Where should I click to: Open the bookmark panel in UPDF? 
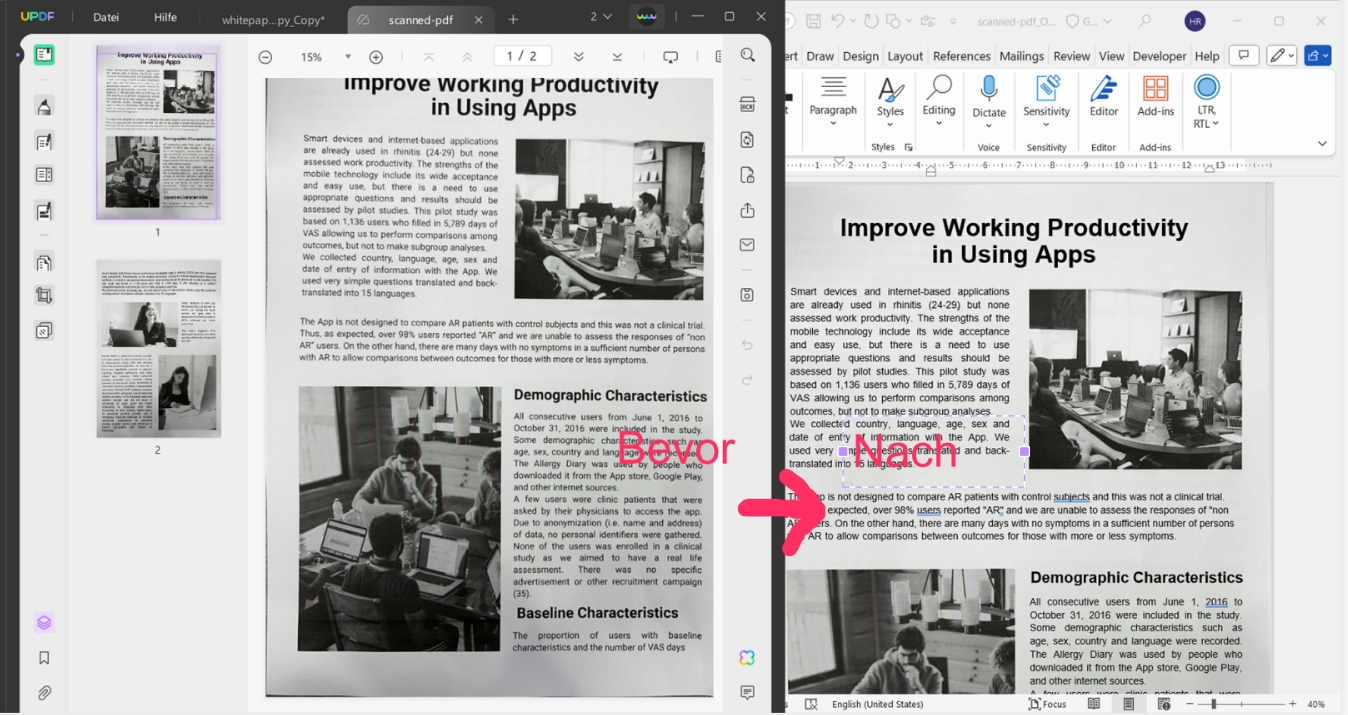[44, 658]
